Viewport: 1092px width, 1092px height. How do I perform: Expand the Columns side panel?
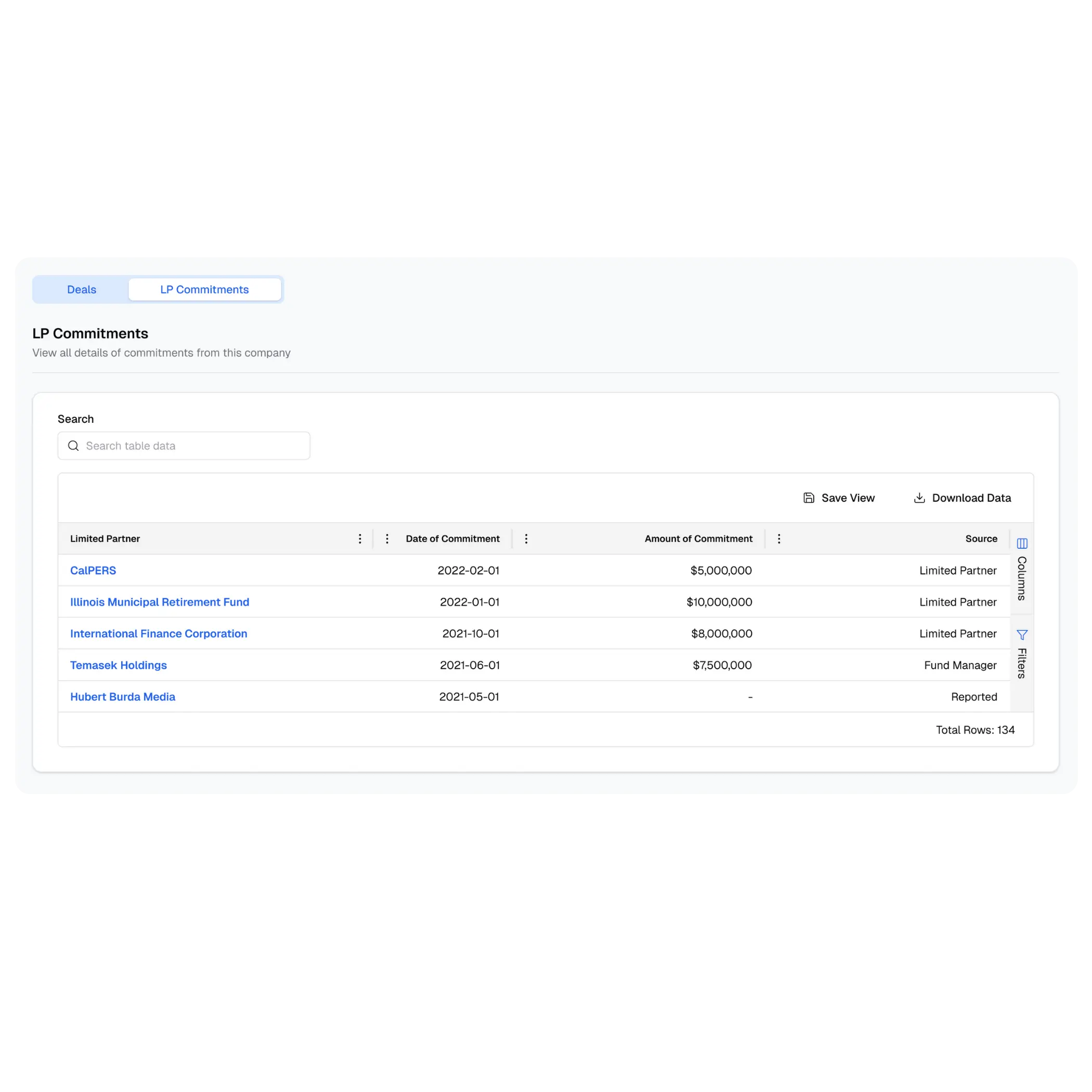coord(1022,579)
